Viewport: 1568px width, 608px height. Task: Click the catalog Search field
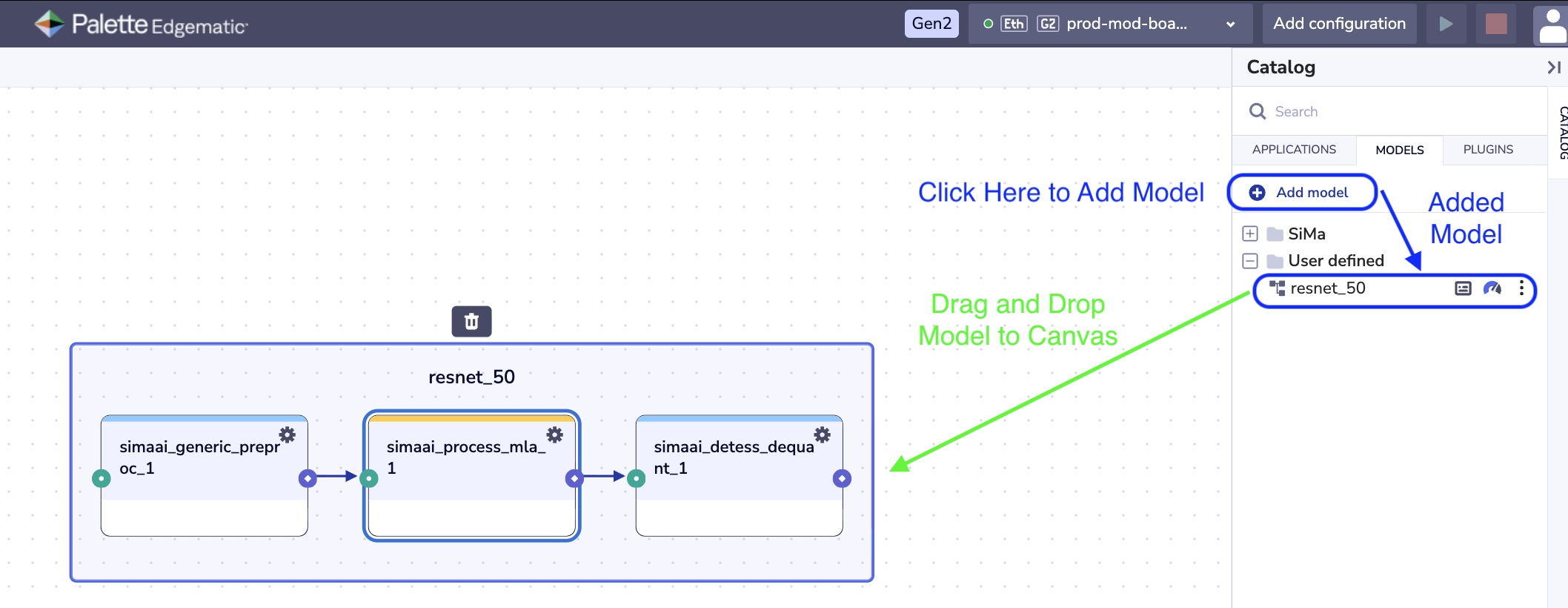(1393, 112)
